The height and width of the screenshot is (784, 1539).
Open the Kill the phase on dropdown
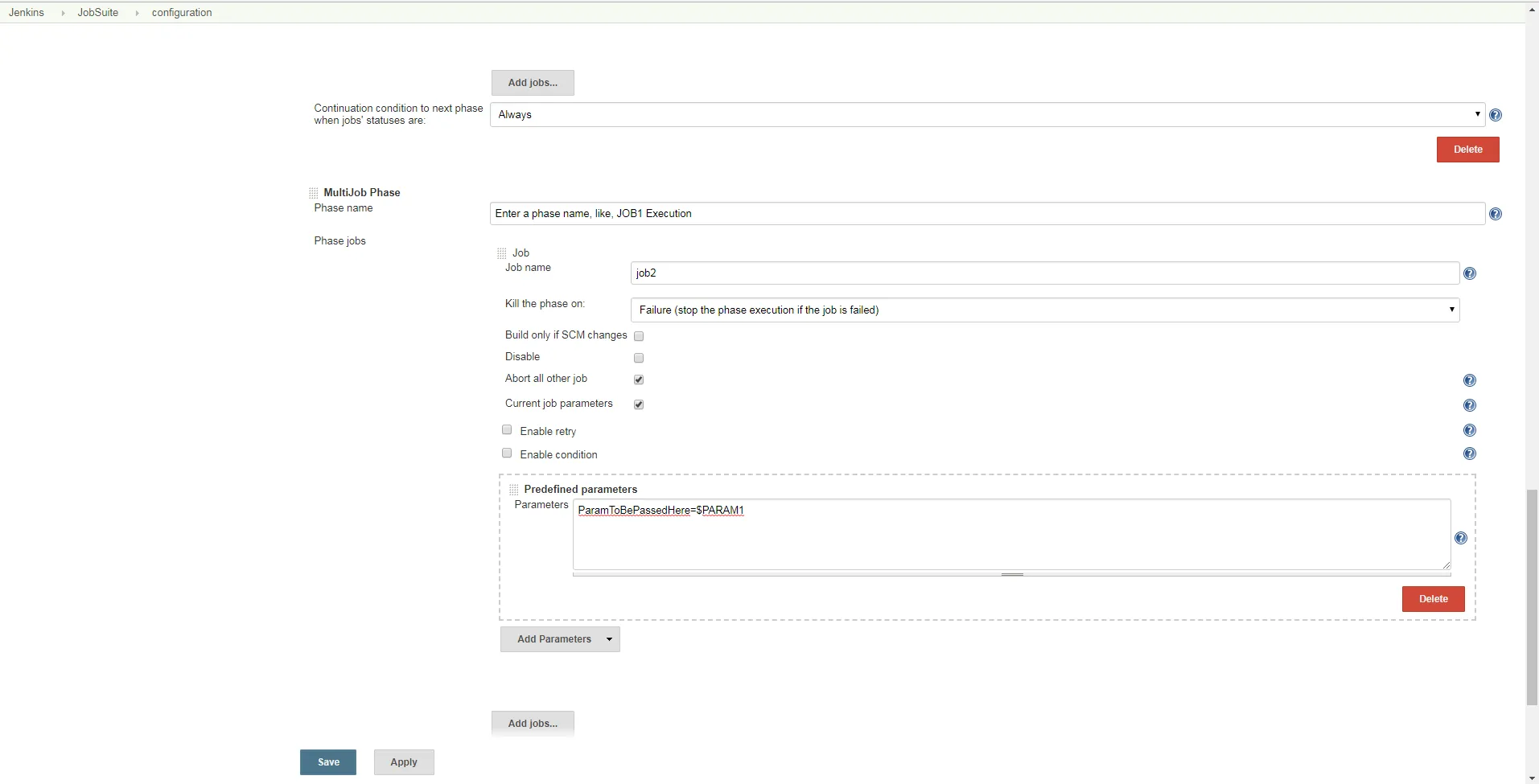(1045, 310)
